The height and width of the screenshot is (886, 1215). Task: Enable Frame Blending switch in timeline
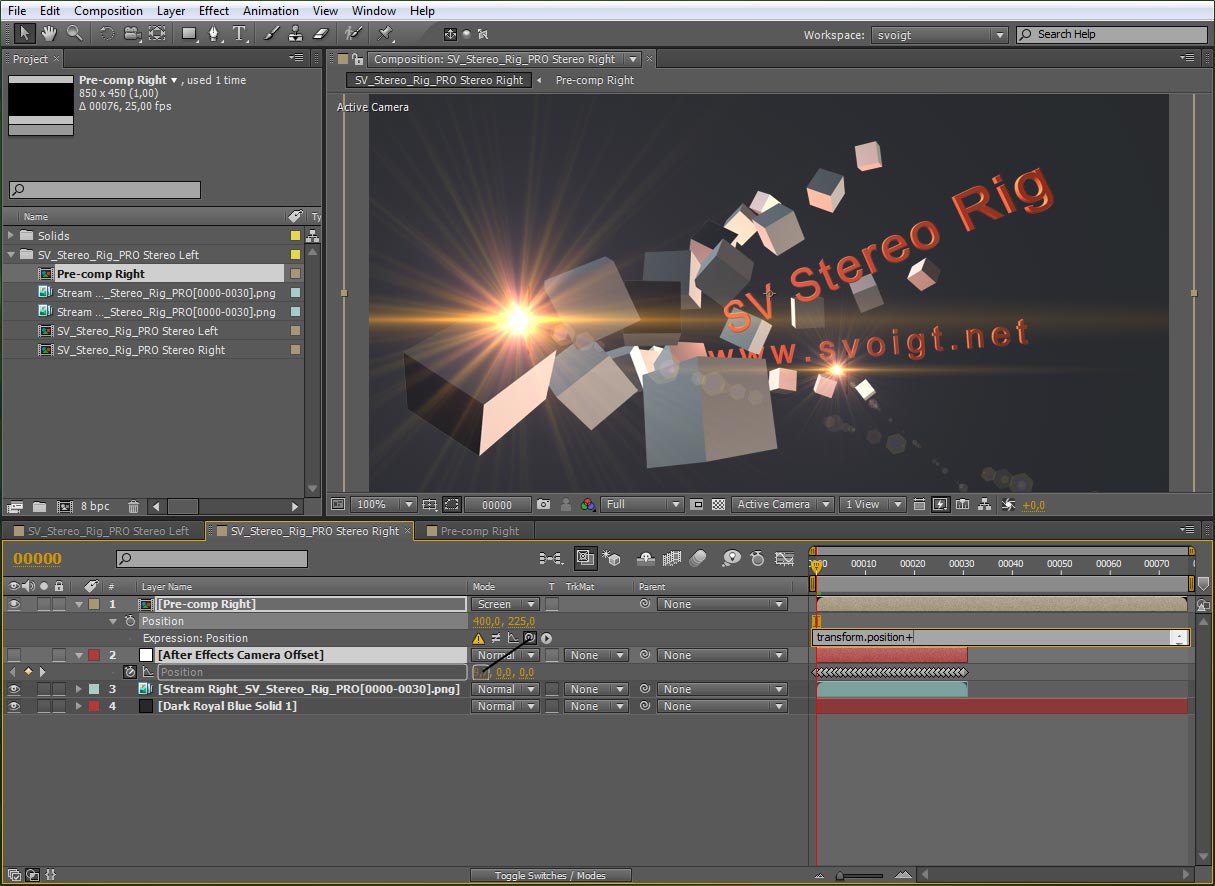tap(672, 559)
